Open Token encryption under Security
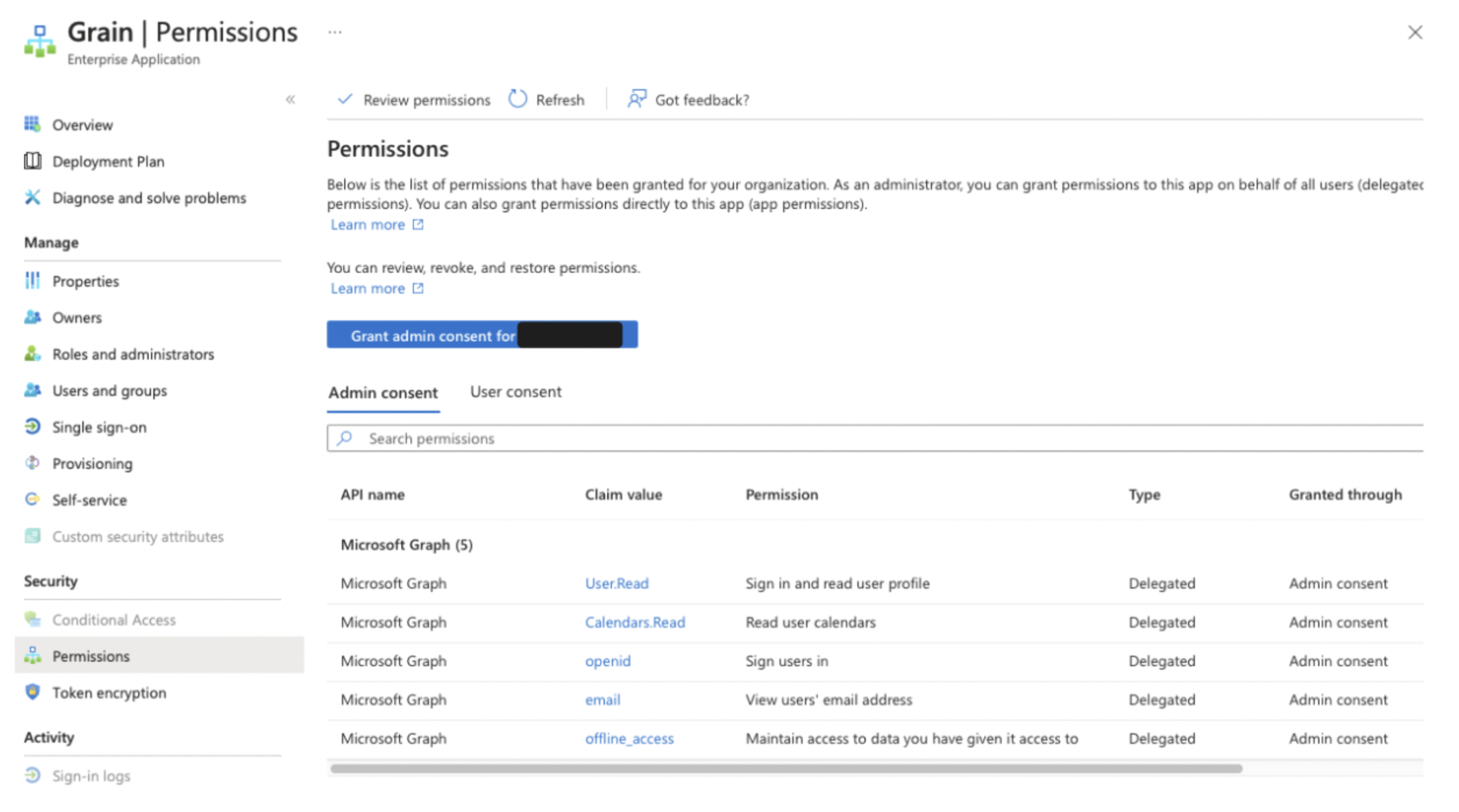This screenshot has width=1459, height=812. pyautogui.click(x=110, y=692)
